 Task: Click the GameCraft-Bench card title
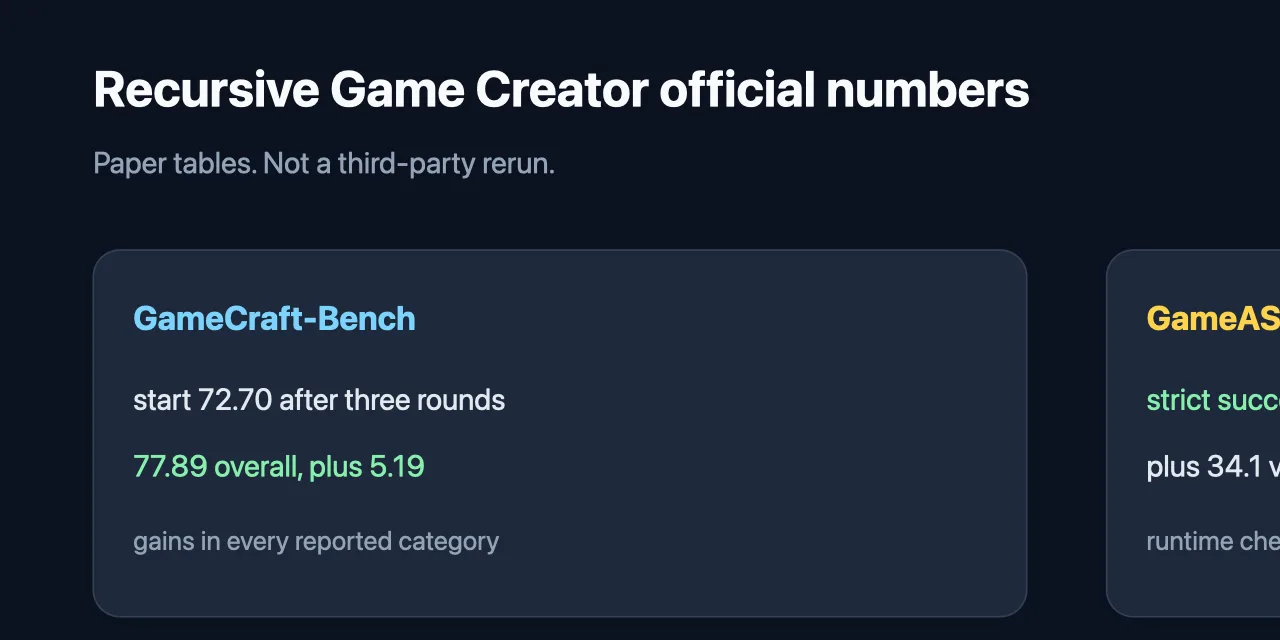pos(274,319)
